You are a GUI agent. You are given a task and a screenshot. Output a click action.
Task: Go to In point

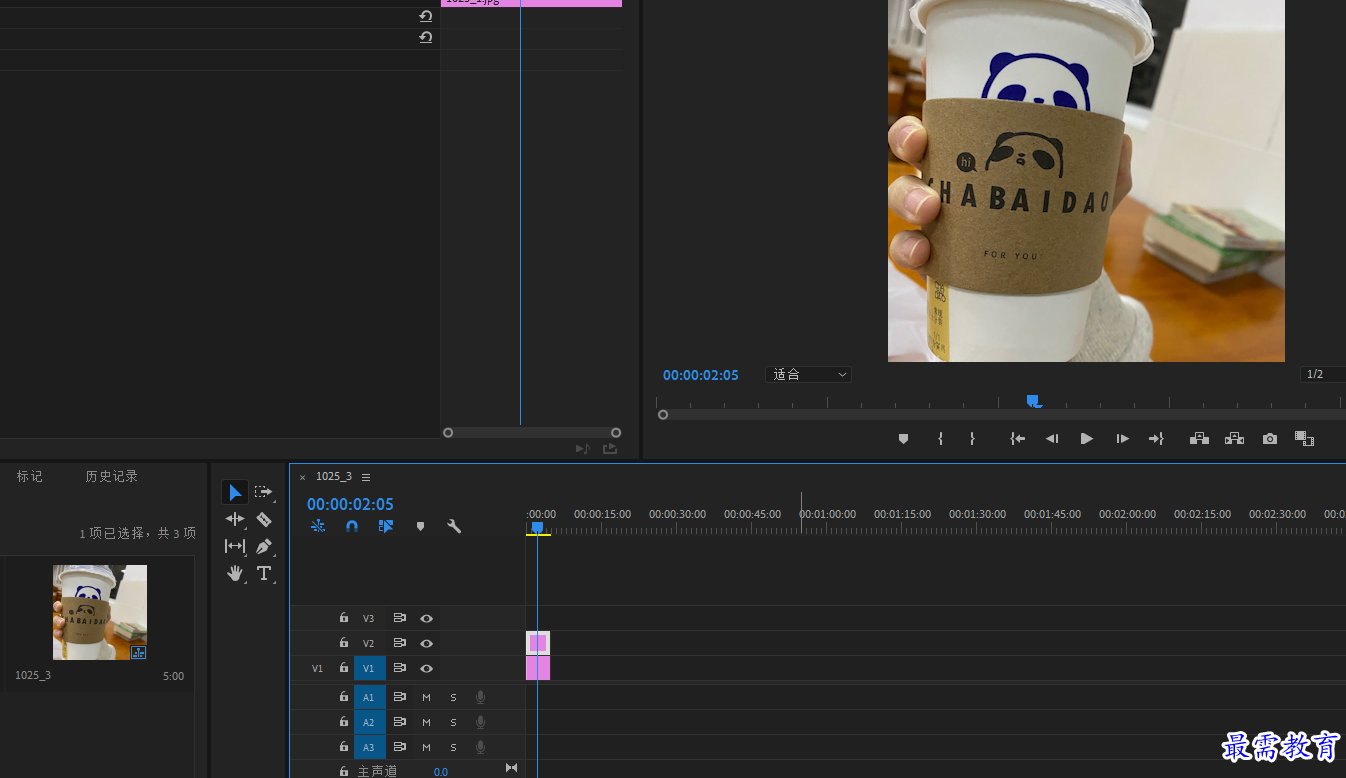click(1017, 439)
